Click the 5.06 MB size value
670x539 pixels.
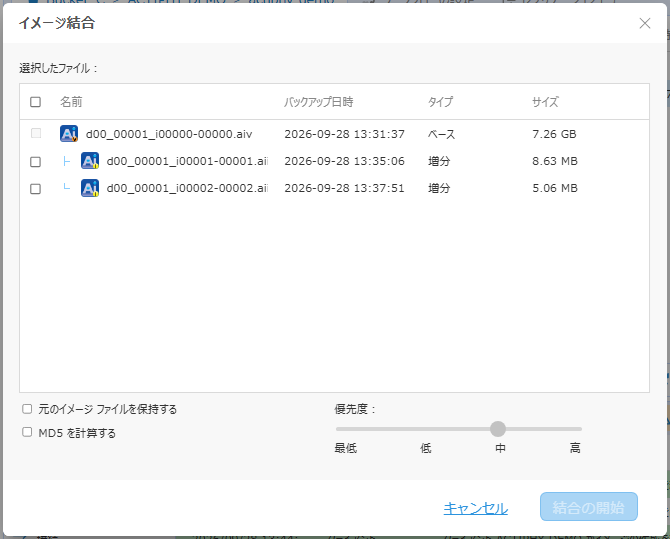pos(555,188)
